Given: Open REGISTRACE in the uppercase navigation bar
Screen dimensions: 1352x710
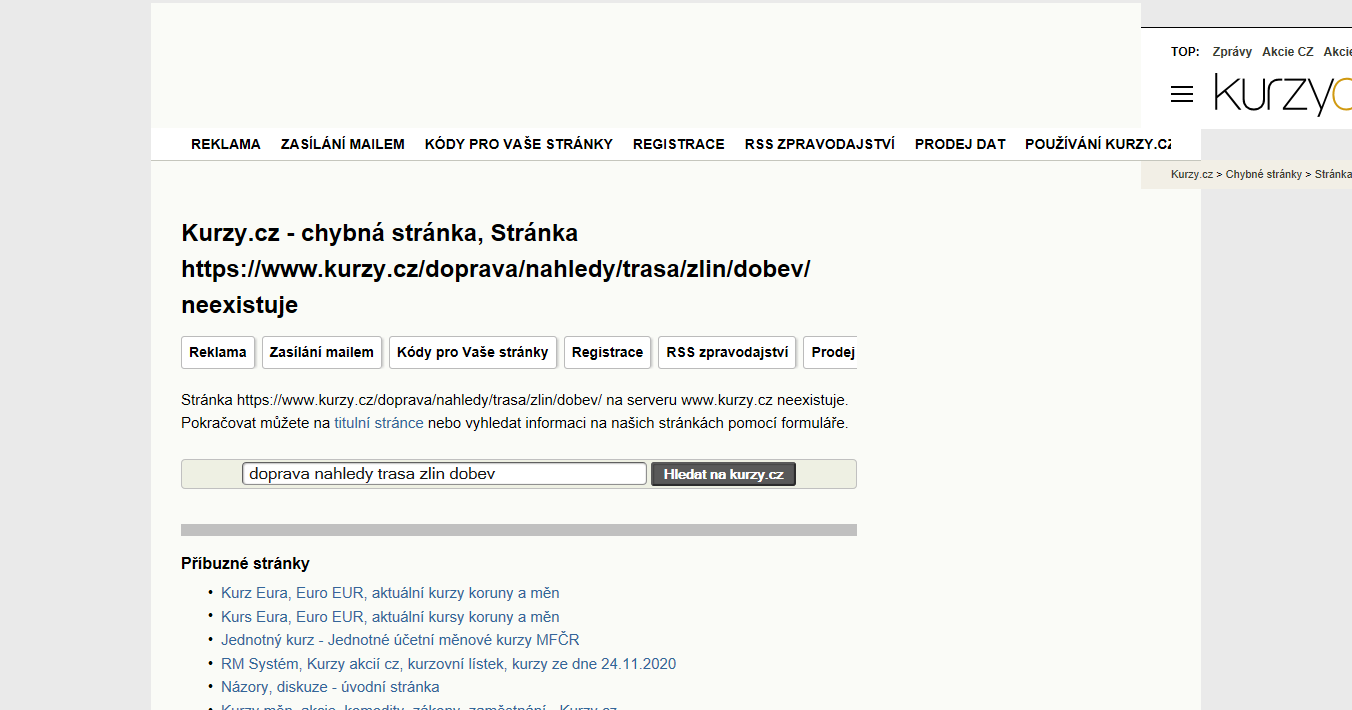Looking at the screenshot, I should coord(679,144).
